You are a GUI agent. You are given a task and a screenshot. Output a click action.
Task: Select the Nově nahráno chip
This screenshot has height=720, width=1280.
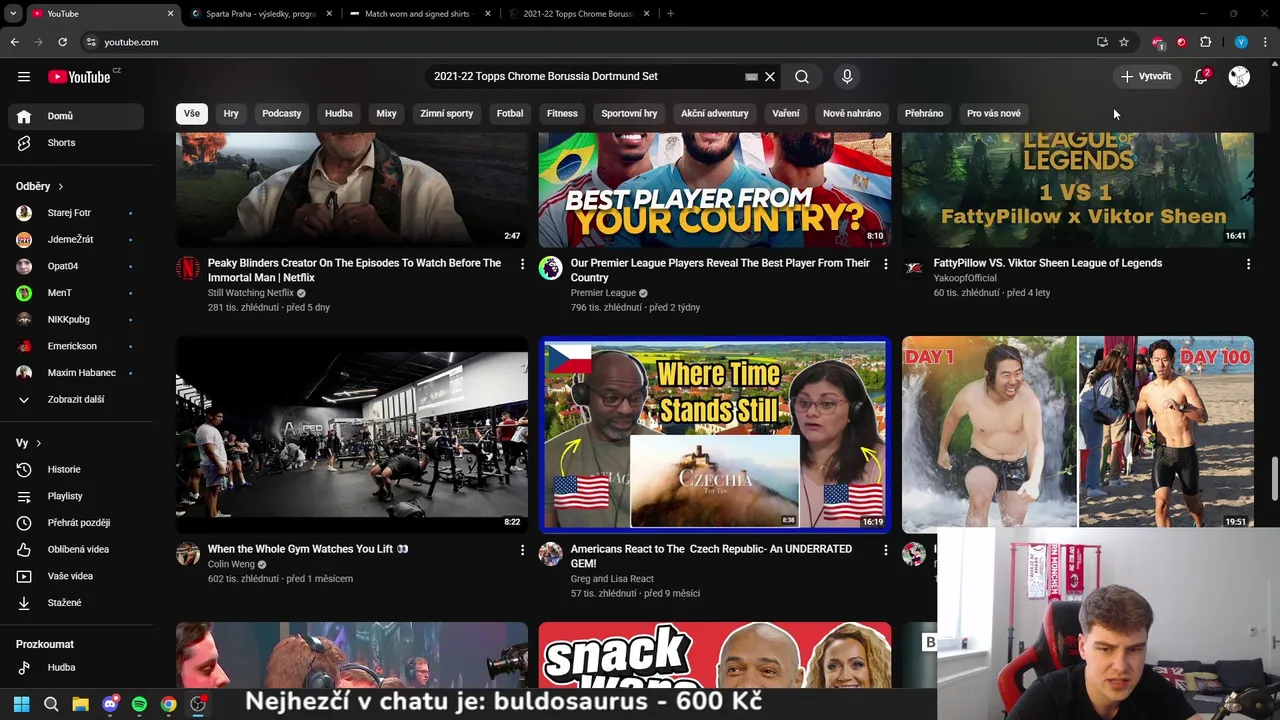852,113
